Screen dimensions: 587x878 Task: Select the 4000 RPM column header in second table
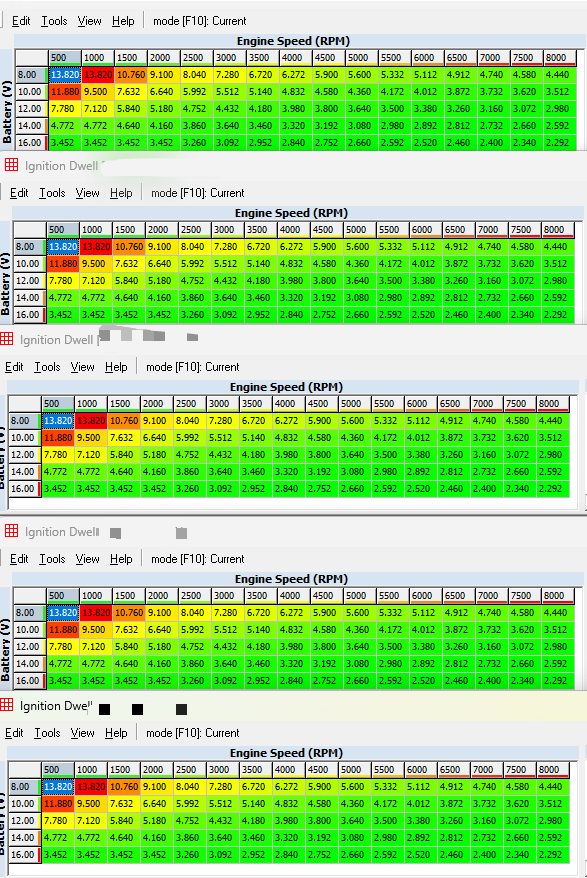[294, 230]
